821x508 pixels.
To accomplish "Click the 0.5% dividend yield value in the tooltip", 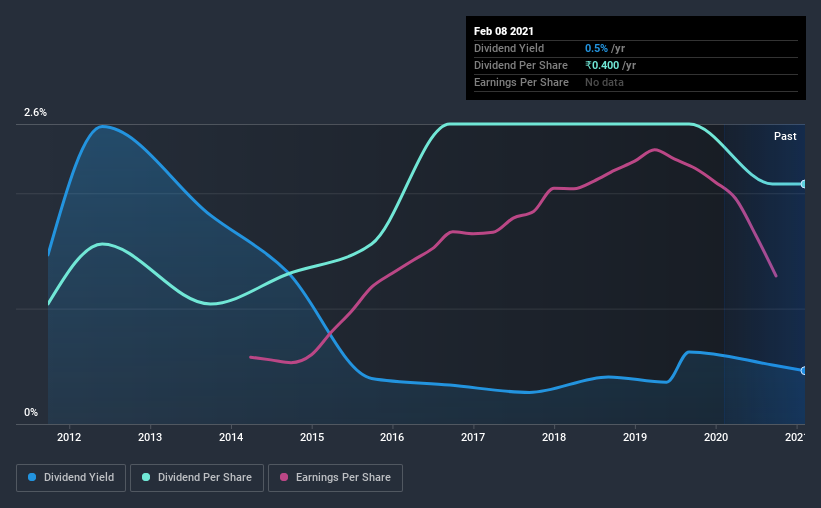I will click(596, 48).
